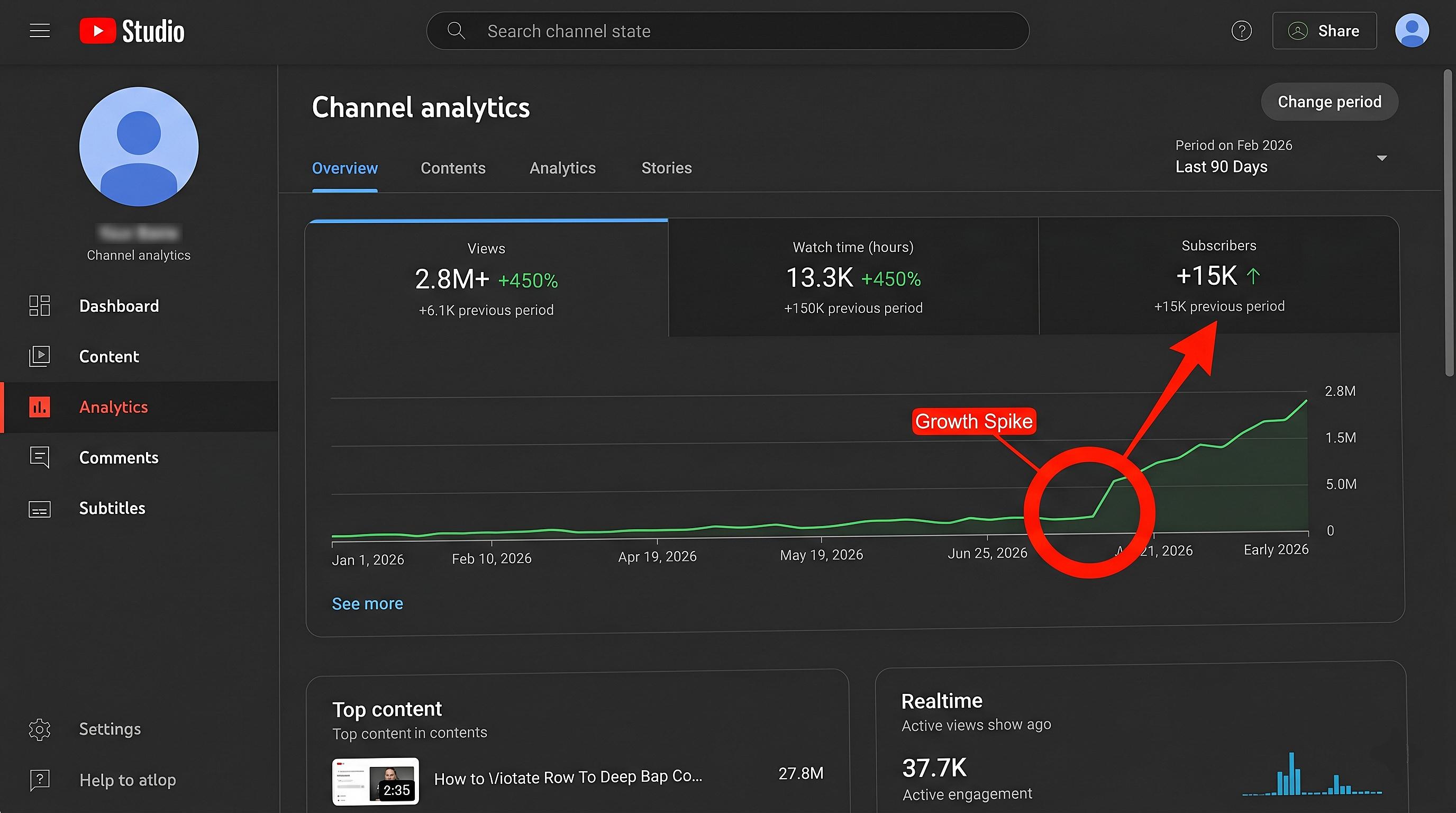
Task: Click the Share button
Action: pos(1324,31)
